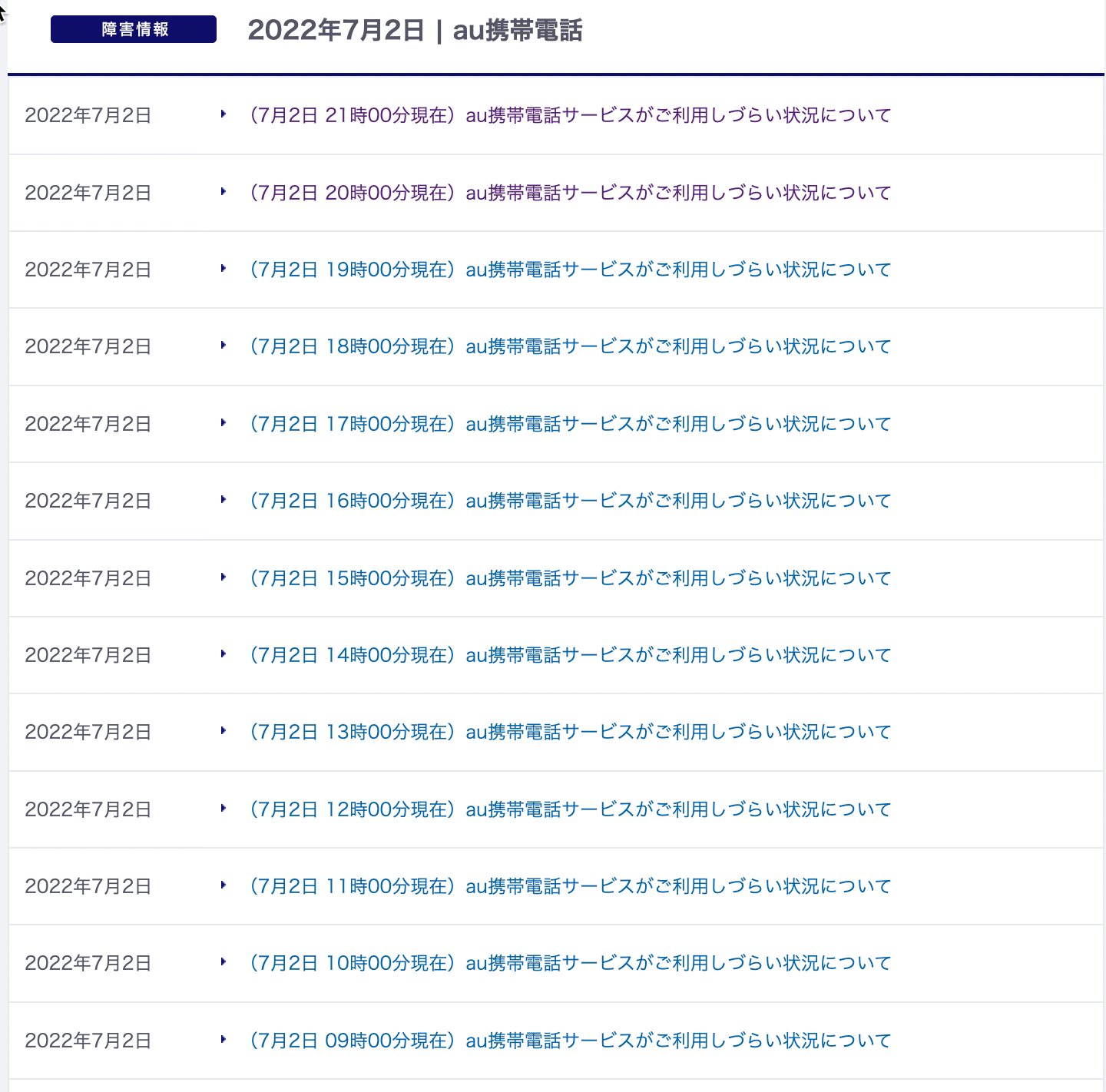Image resolution: width=1106 pixels, height=1092 pixels.
Task: Open the 19時00分現在 au outage notice link
Action: 569,270
